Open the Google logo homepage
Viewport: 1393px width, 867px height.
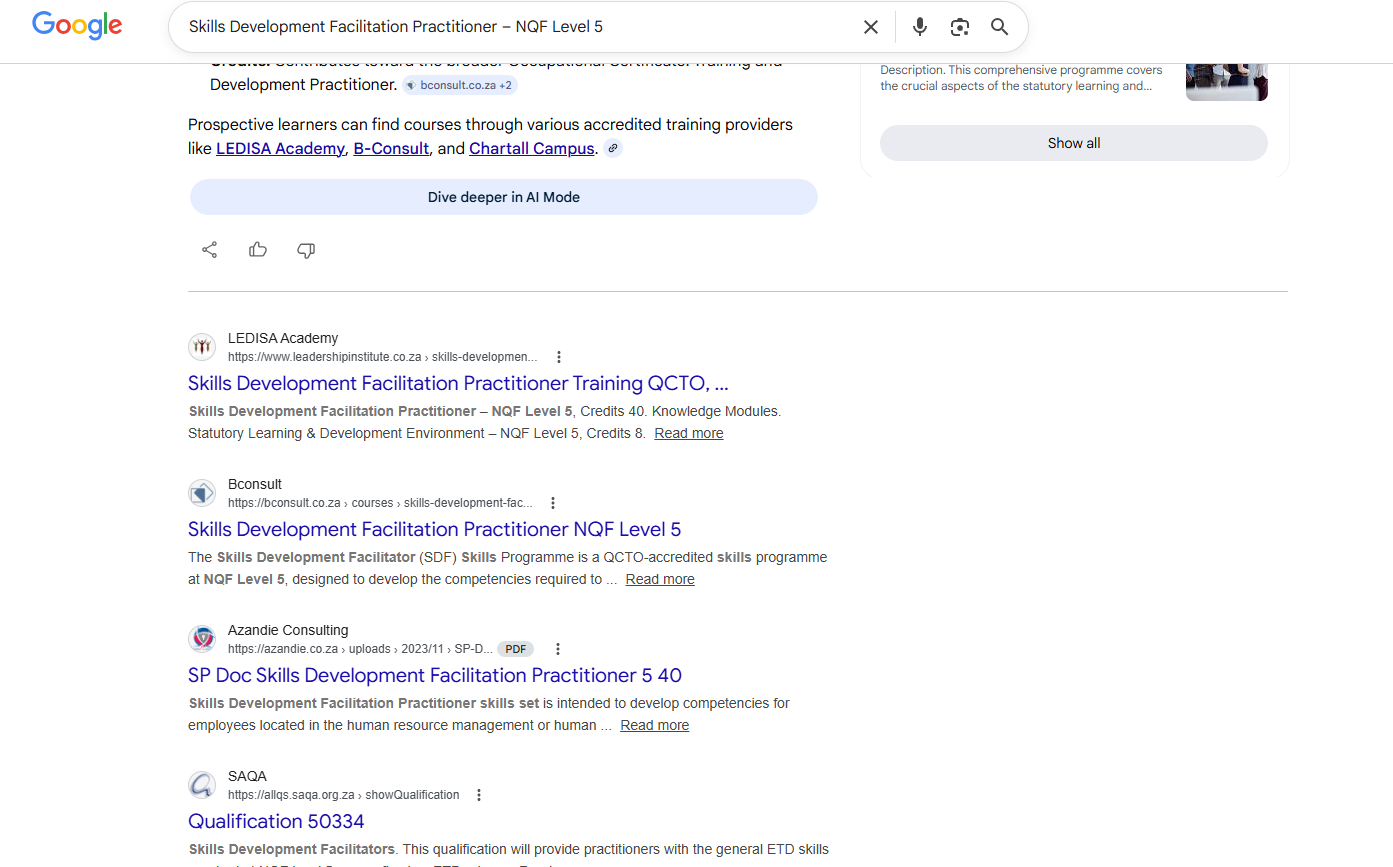(77, 26)
